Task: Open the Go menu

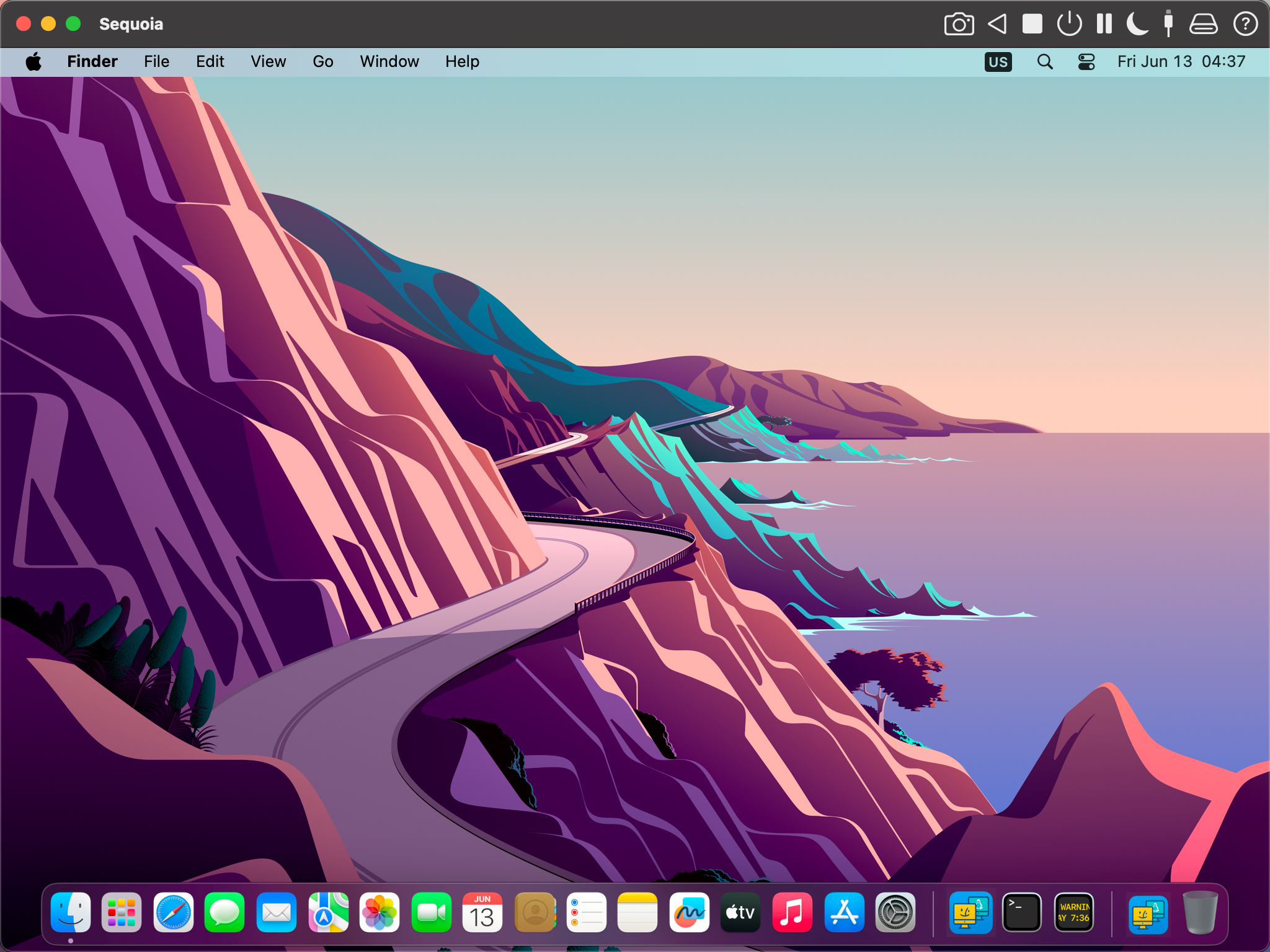Action: click(322, 61)
